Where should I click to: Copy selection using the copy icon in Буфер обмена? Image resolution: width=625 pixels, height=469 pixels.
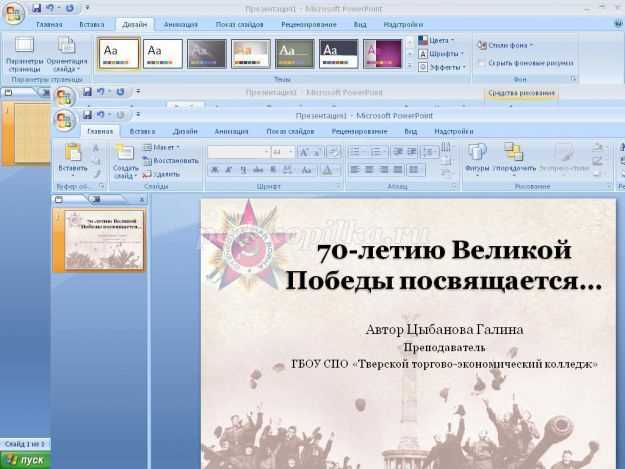tap(96, 161)
